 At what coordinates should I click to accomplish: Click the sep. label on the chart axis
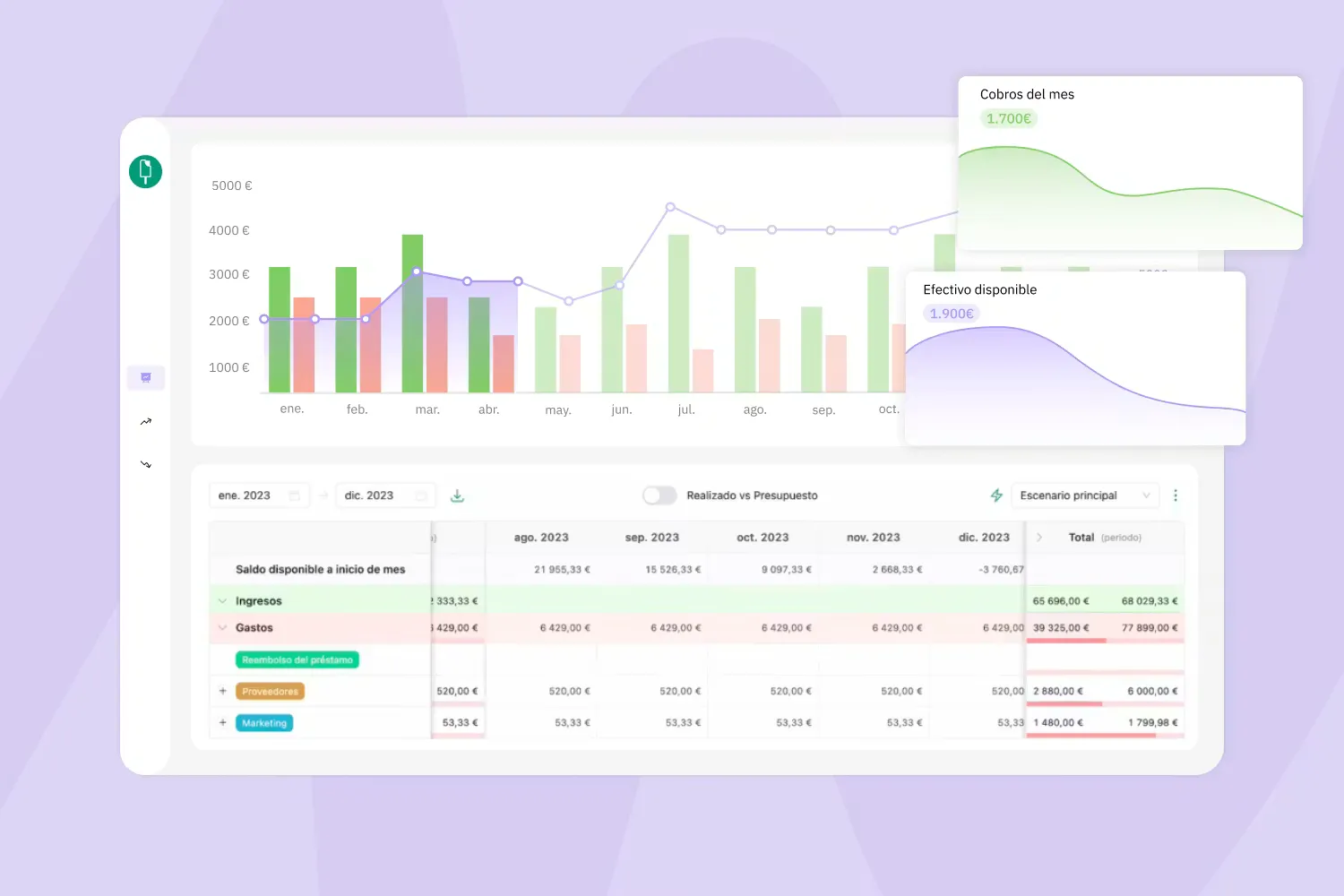point(823,410)
